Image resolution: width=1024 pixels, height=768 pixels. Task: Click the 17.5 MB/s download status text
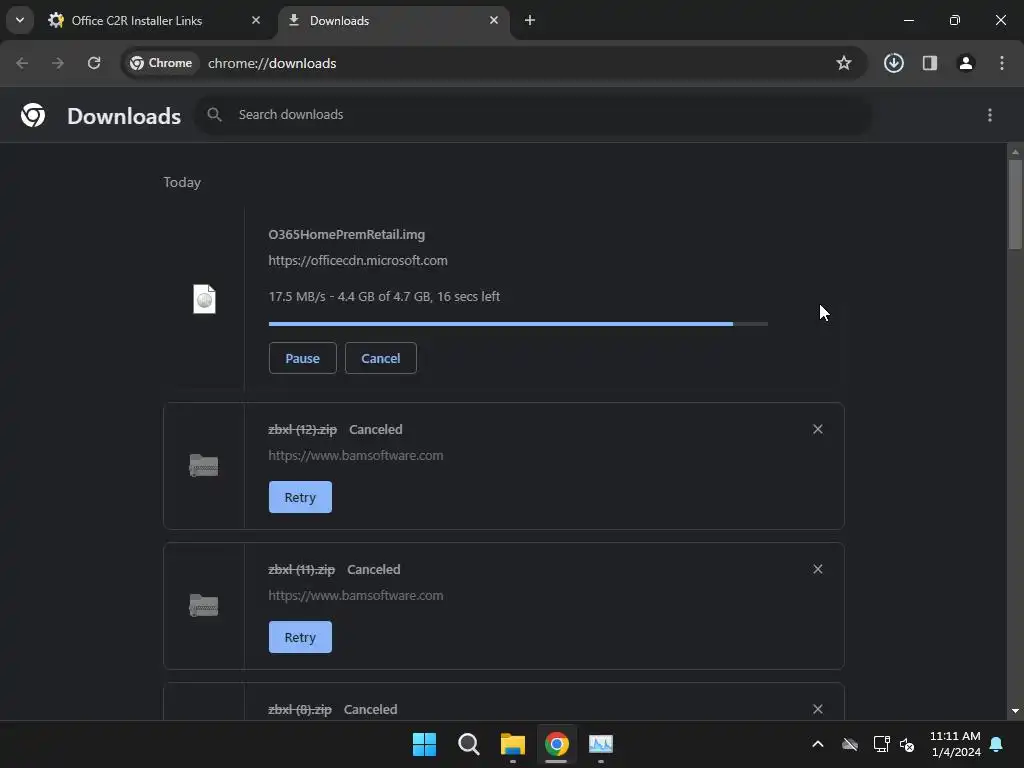click(x=384, y=296)
